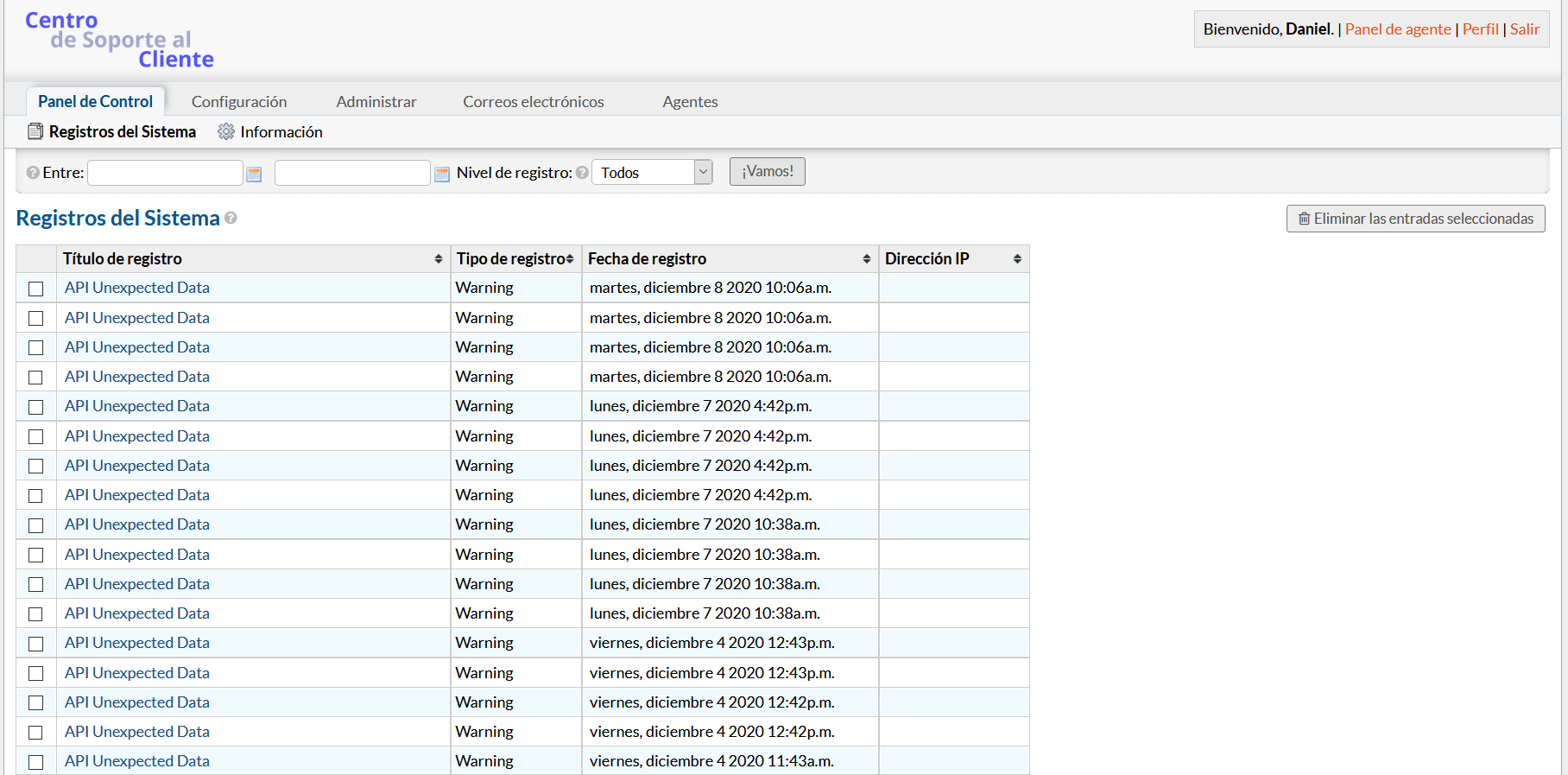Viewport: 1568px width, 775px height.
Task: Tick checkbox for first lunes 4:42p.m. entry
Action: (x=35, y=407)
